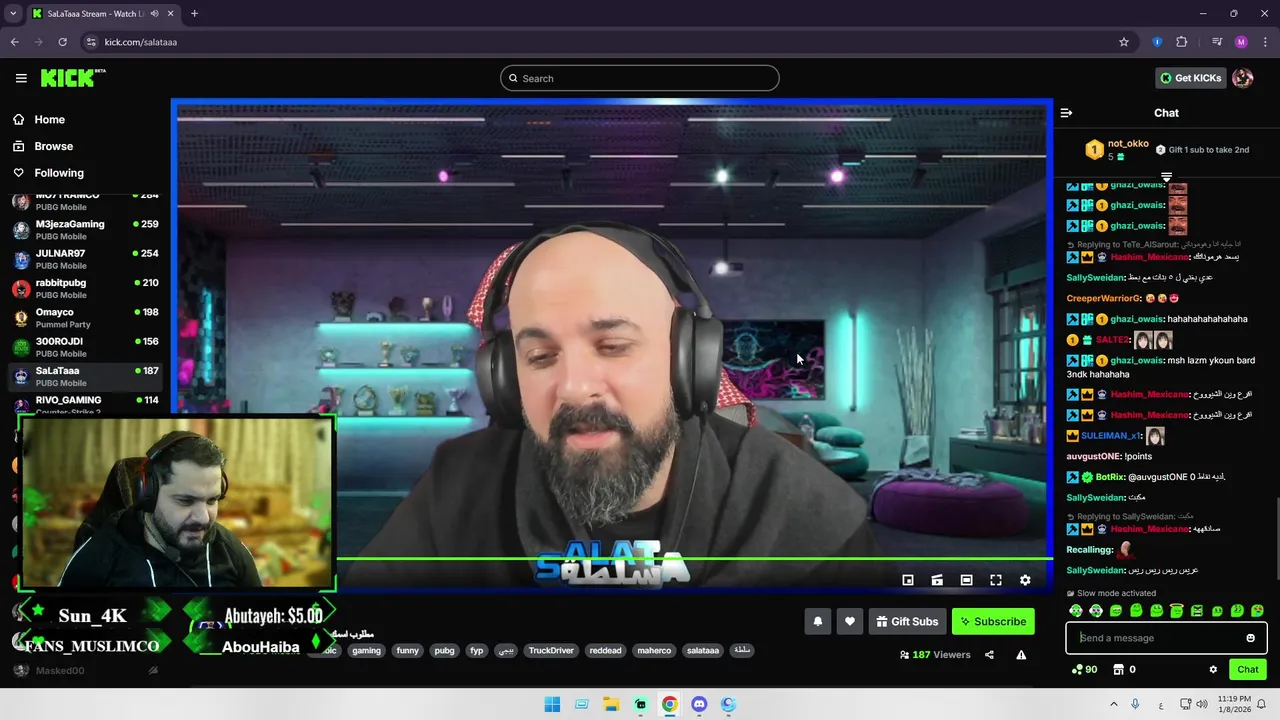Screen dimensions: 1280x720
Task: Follow the channel with the heart button
Action: coord(850,621)
